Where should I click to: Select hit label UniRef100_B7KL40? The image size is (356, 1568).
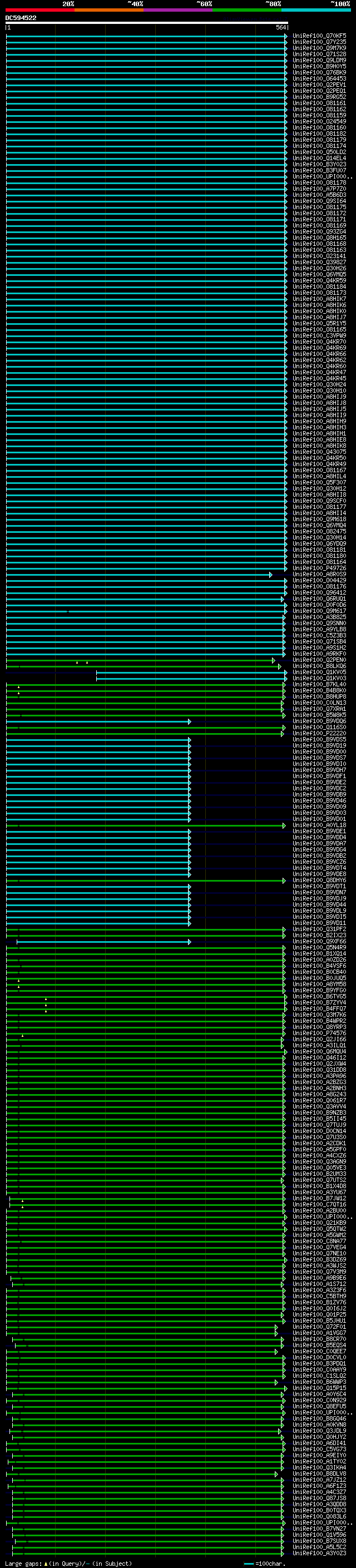point(319,684)
